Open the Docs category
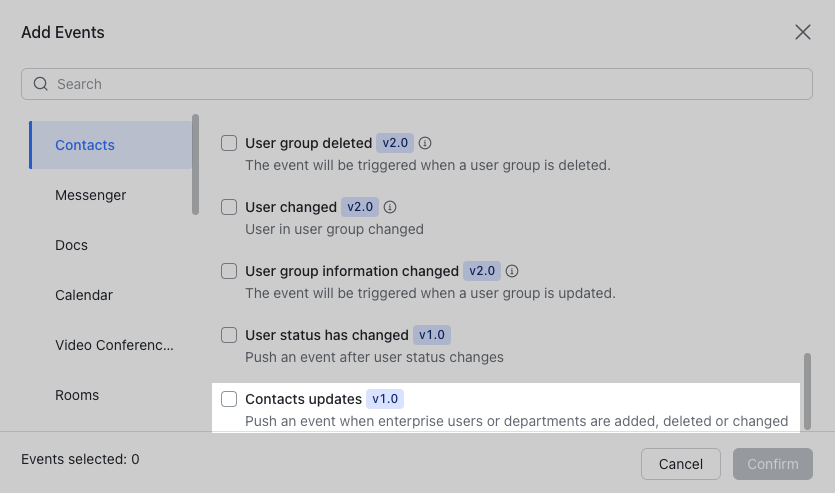Viewport: 835px width, 493px height. tap(71, 245)
